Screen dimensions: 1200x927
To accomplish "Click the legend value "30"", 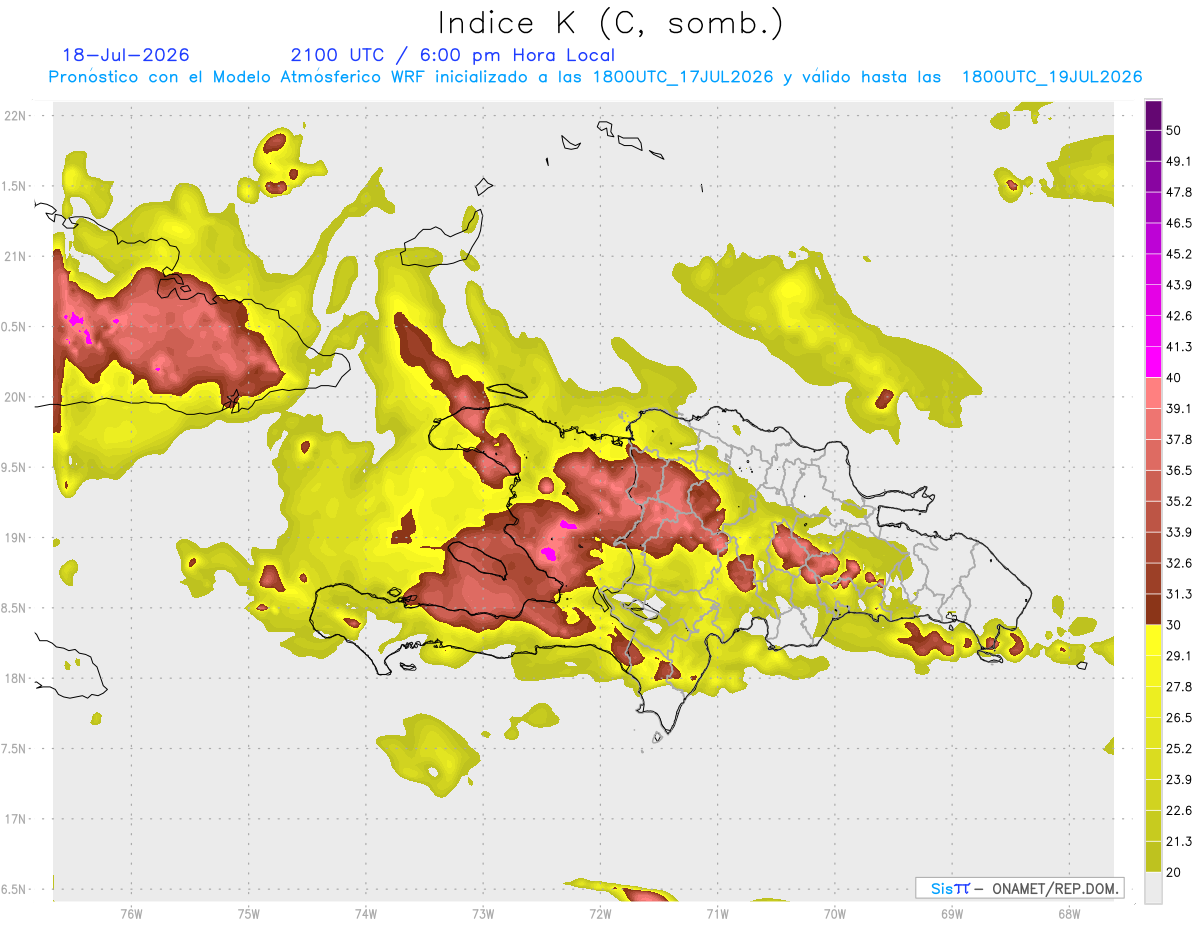I will (1174, 625).
